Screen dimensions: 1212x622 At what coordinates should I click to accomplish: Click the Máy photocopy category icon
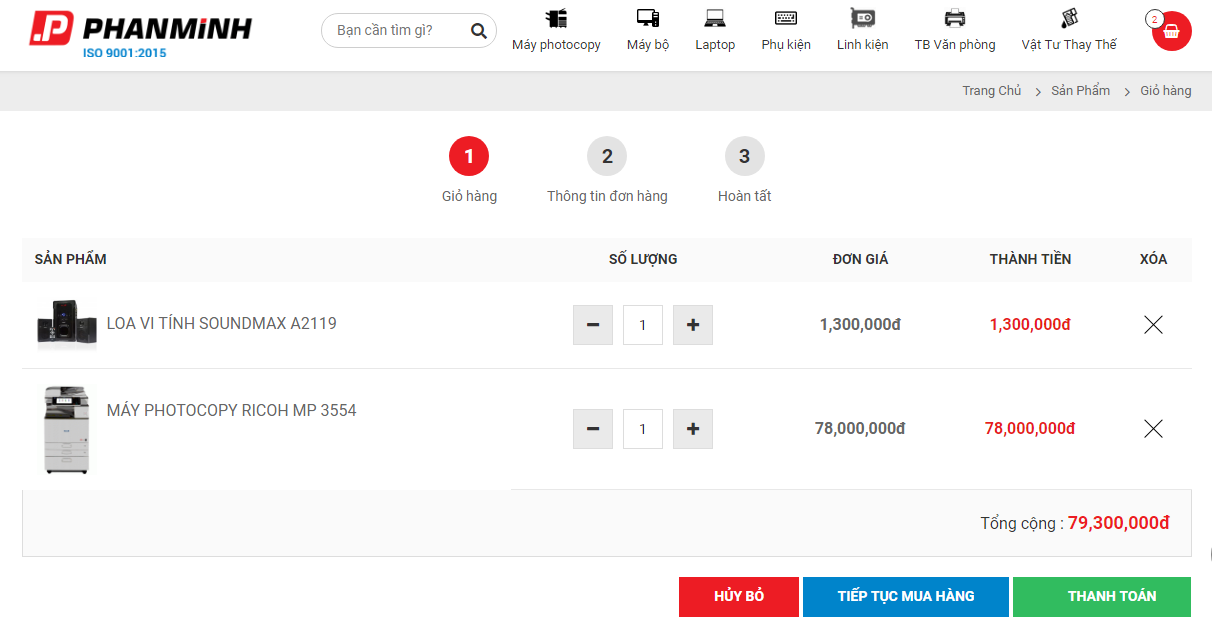coord(556,18)
